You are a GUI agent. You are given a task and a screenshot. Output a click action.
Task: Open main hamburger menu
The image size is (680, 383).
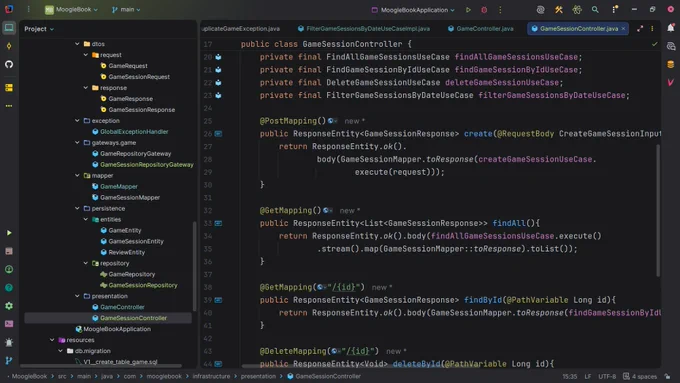click(x=29, y=9)
